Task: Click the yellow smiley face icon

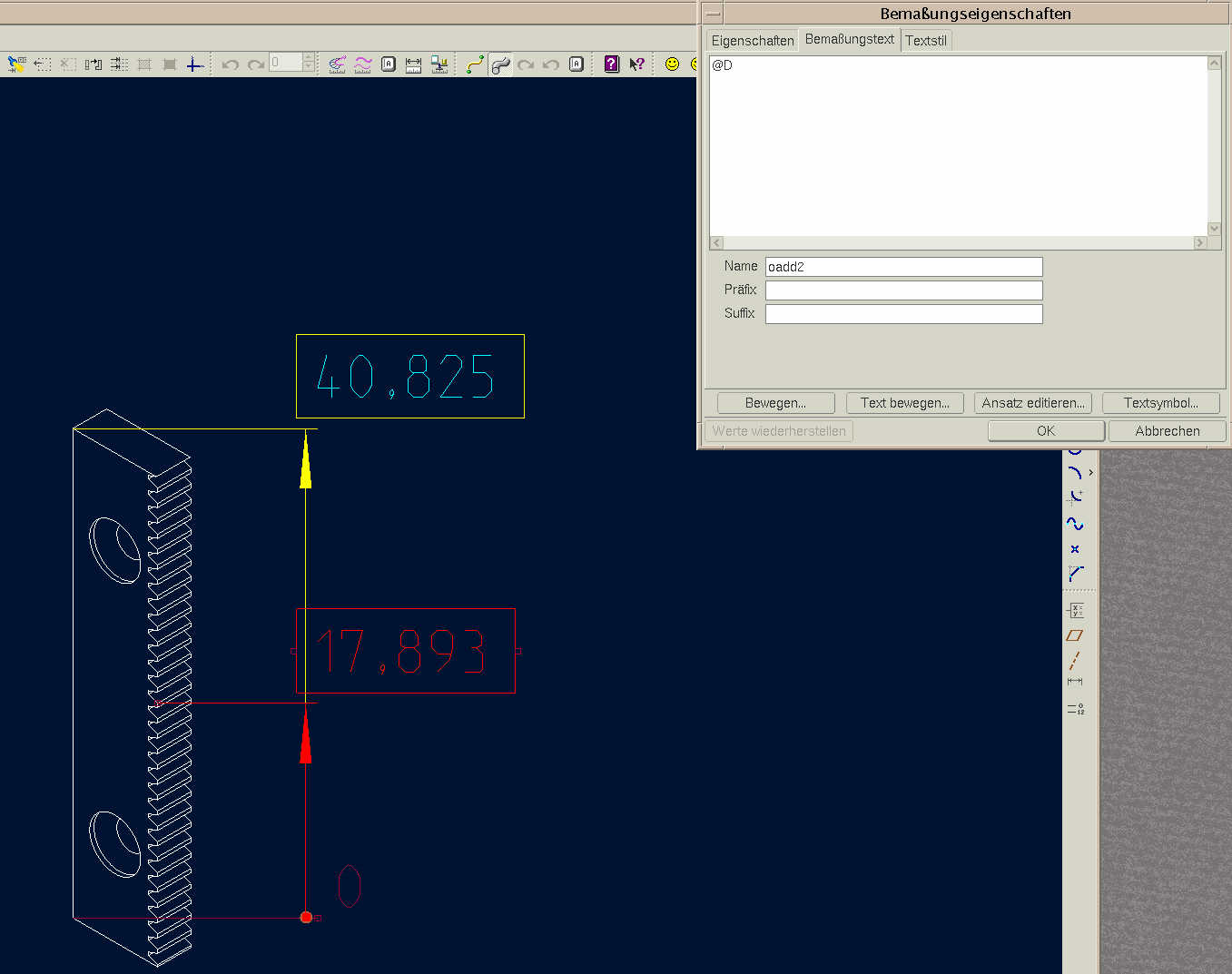Action: pyautogui.click(x=672, y=64)
